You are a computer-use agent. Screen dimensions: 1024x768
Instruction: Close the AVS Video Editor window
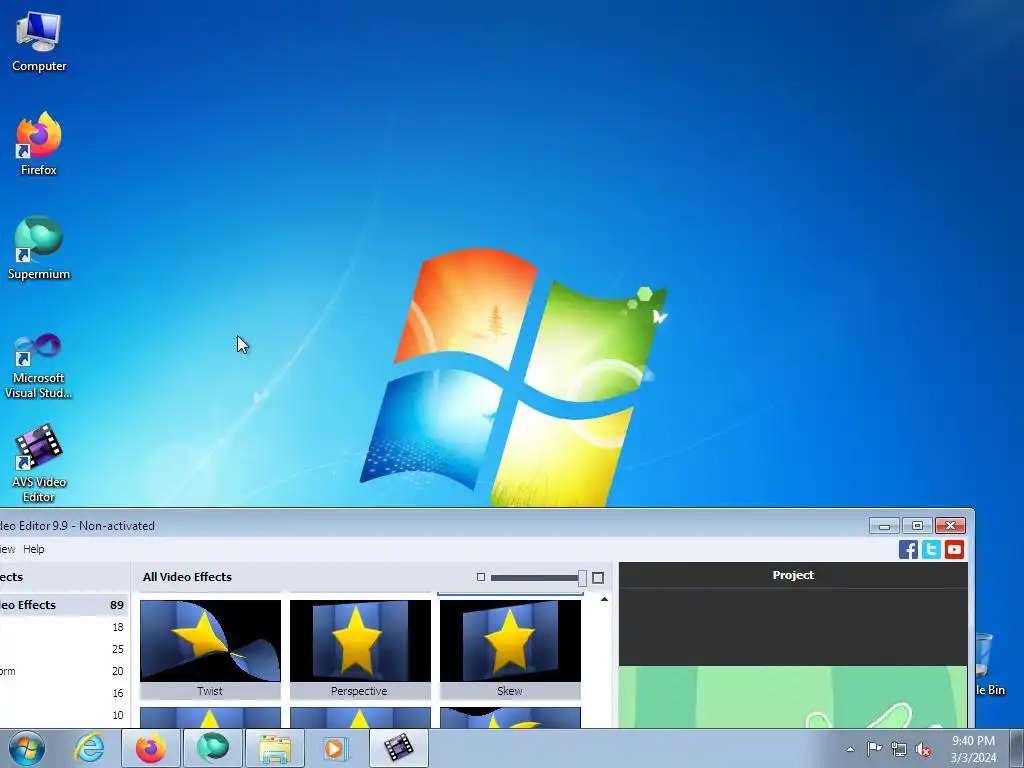pyautogui.click(x=950, y=526)
